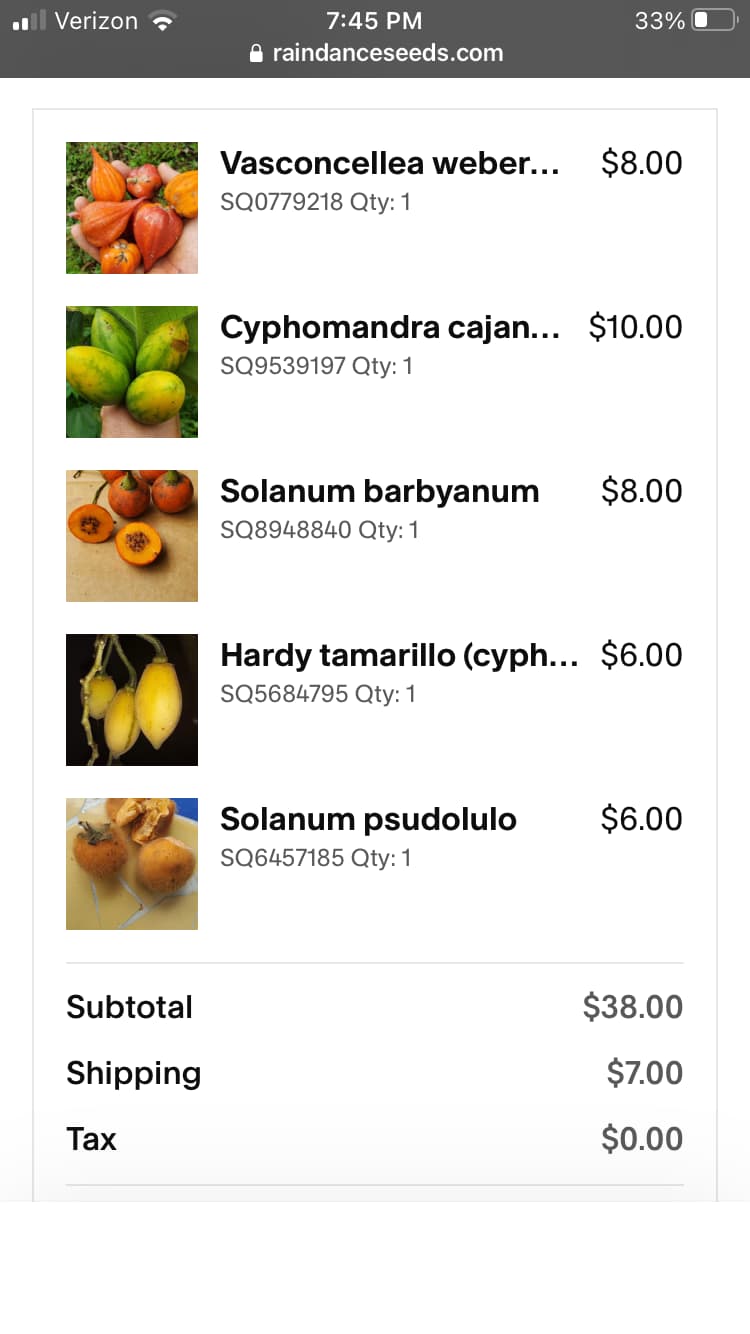Open the Vasconcellea product thumbnail
Image resolution: width=750 pixels, height=1334 pixels.
click(x=132, y=208)
